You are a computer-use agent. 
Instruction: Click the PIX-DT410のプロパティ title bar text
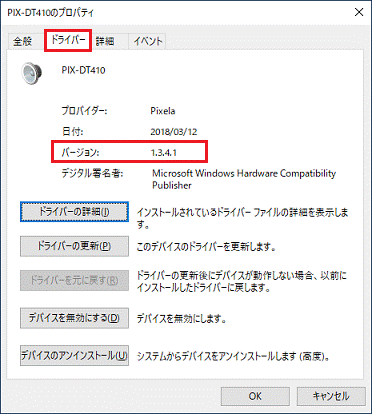click(x=51, y=13)
